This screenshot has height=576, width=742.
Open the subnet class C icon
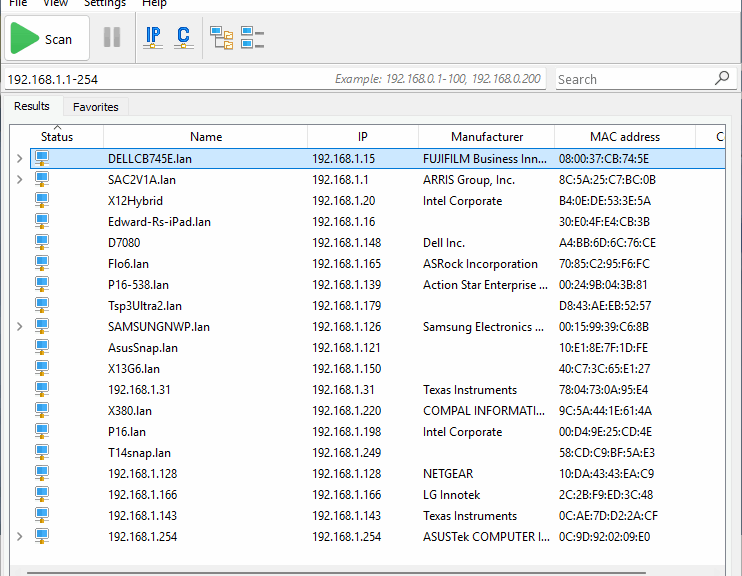184,37
